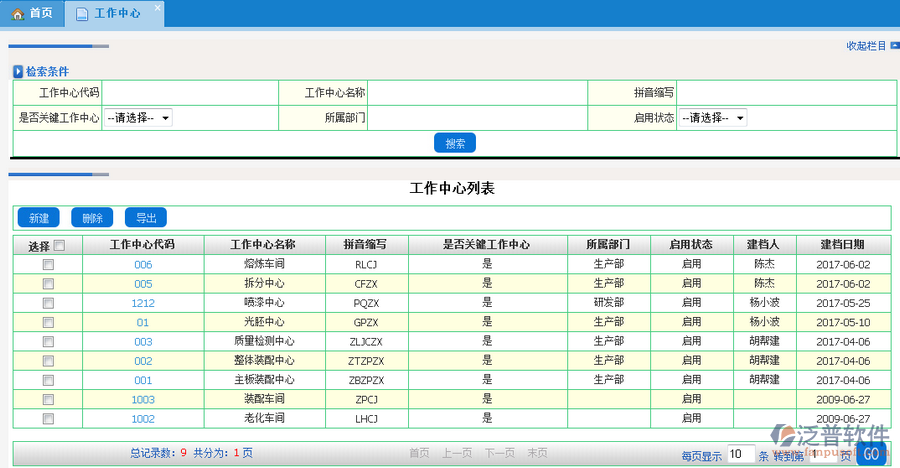The width and height of the screenshot is (900, 468).
Task: Check the row checkbox for 熔炼车间
Action: [x=48, y=265]
